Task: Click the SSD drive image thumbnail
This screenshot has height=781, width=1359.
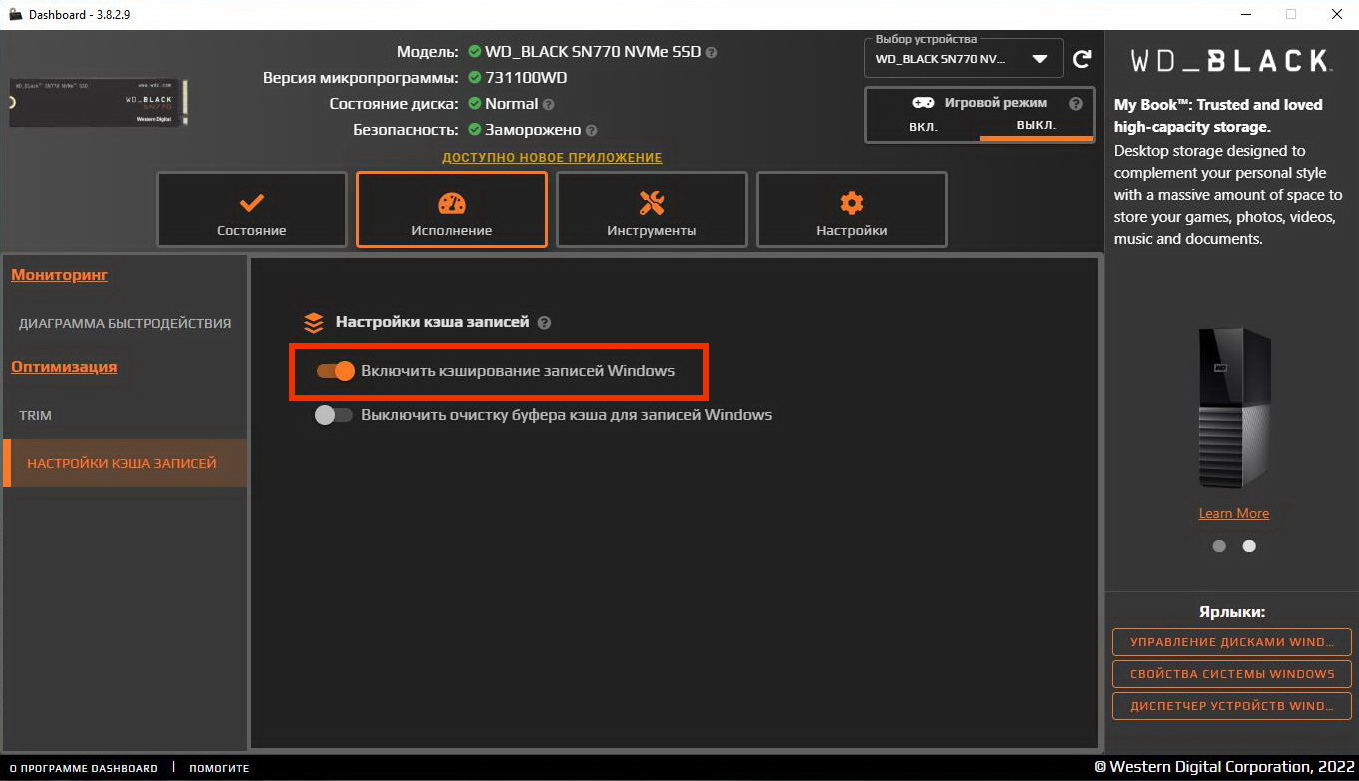Action: click(99, 103)
